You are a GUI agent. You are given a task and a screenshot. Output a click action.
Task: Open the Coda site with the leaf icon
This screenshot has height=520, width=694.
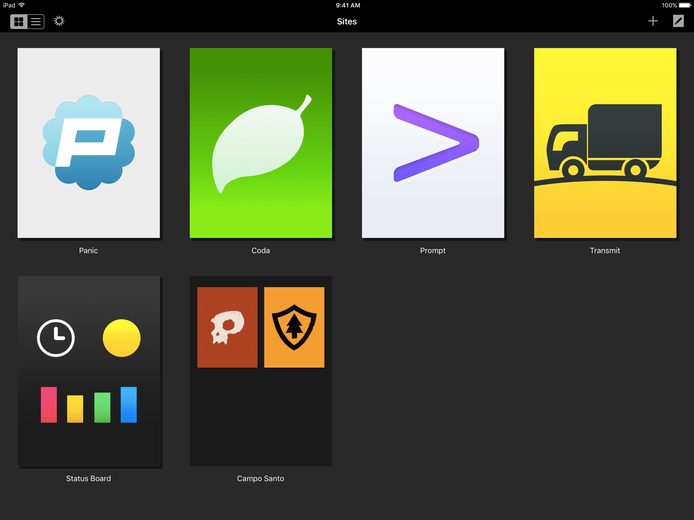point(261,143)
